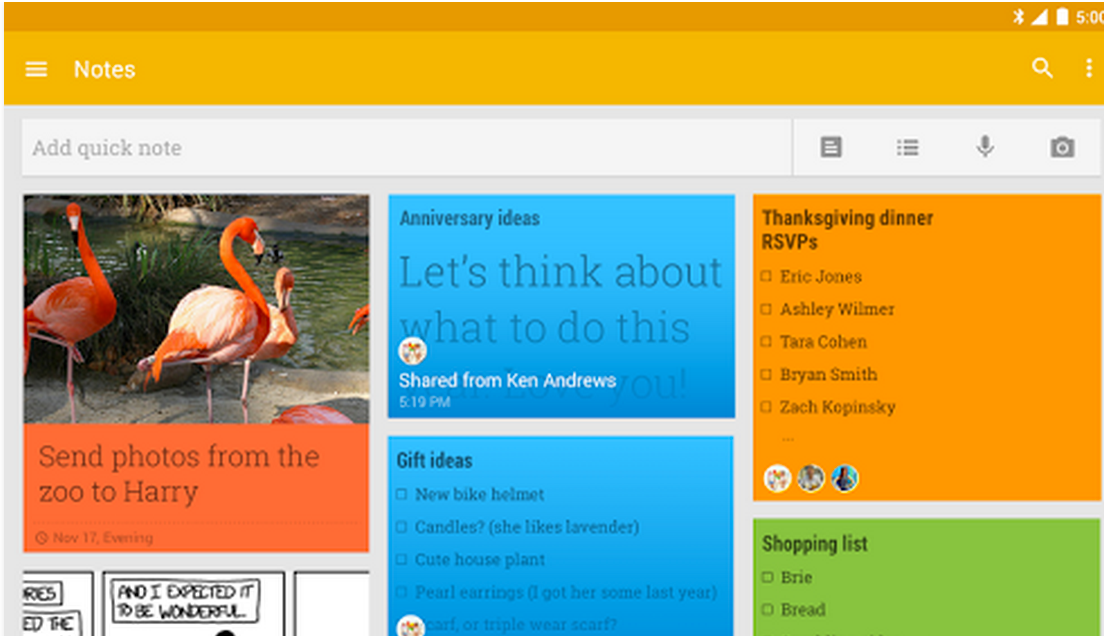Click the reminder clock icon on zoo note
This screenshot has height=638, width=1104.
pos(42,538)
